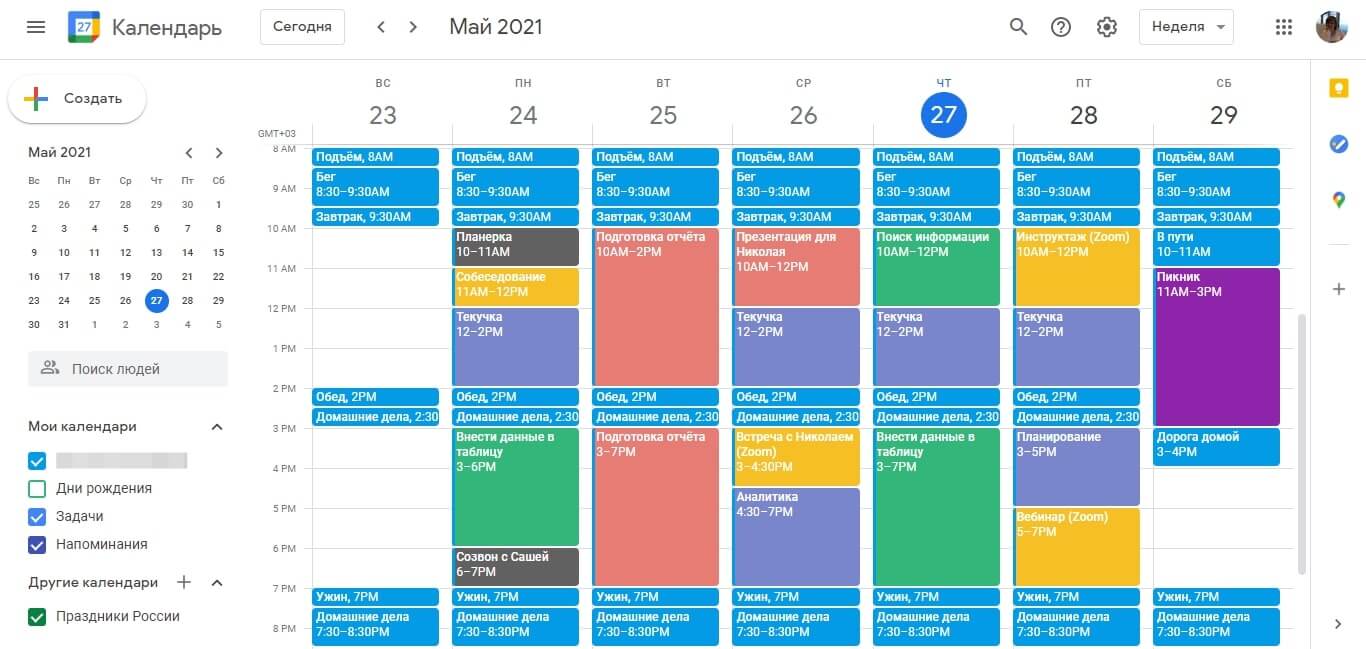
Task: Open the Неделя view dropdown
Action: [1186, 27]
